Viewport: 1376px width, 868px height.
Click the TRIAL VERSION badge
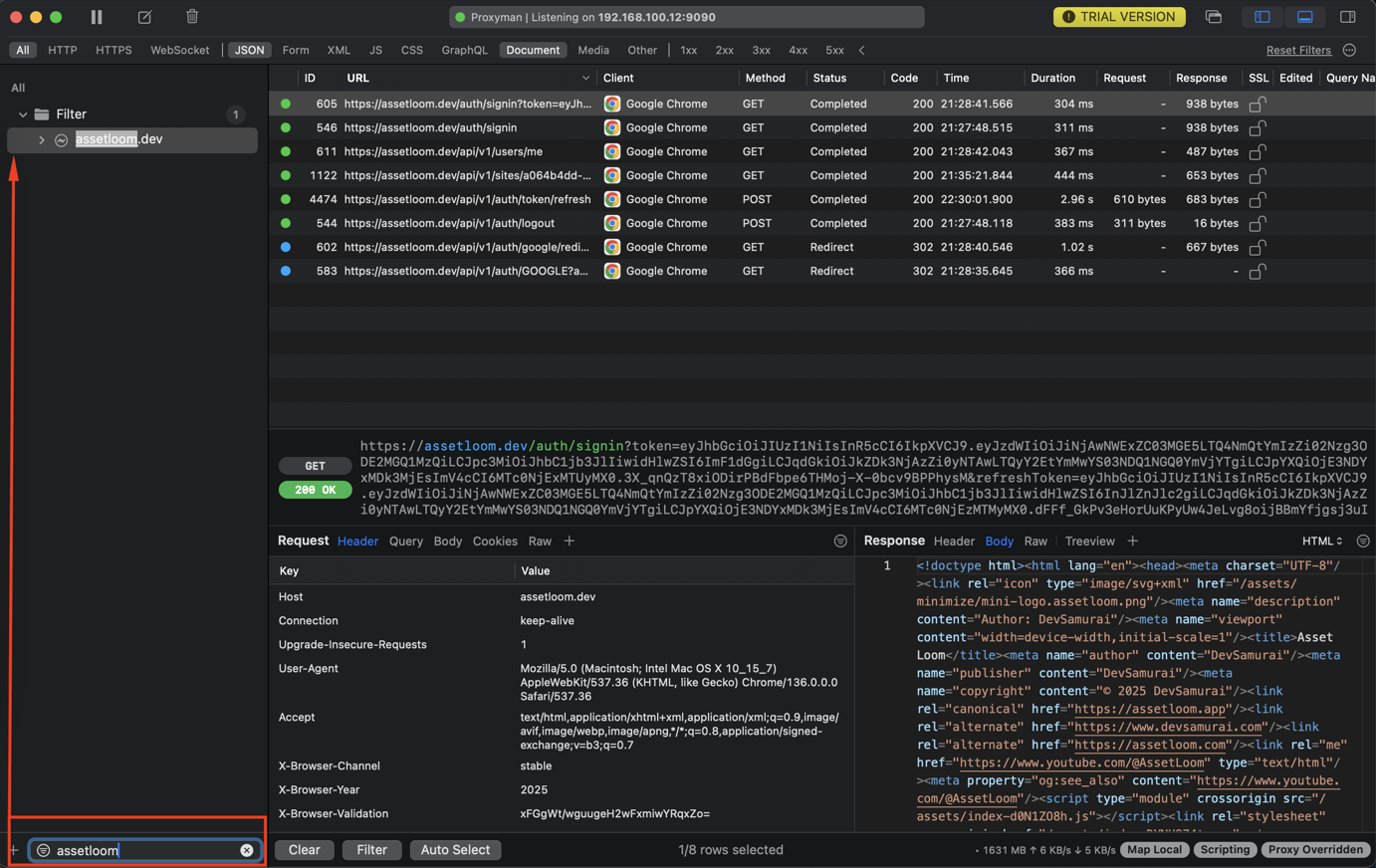1119,17
